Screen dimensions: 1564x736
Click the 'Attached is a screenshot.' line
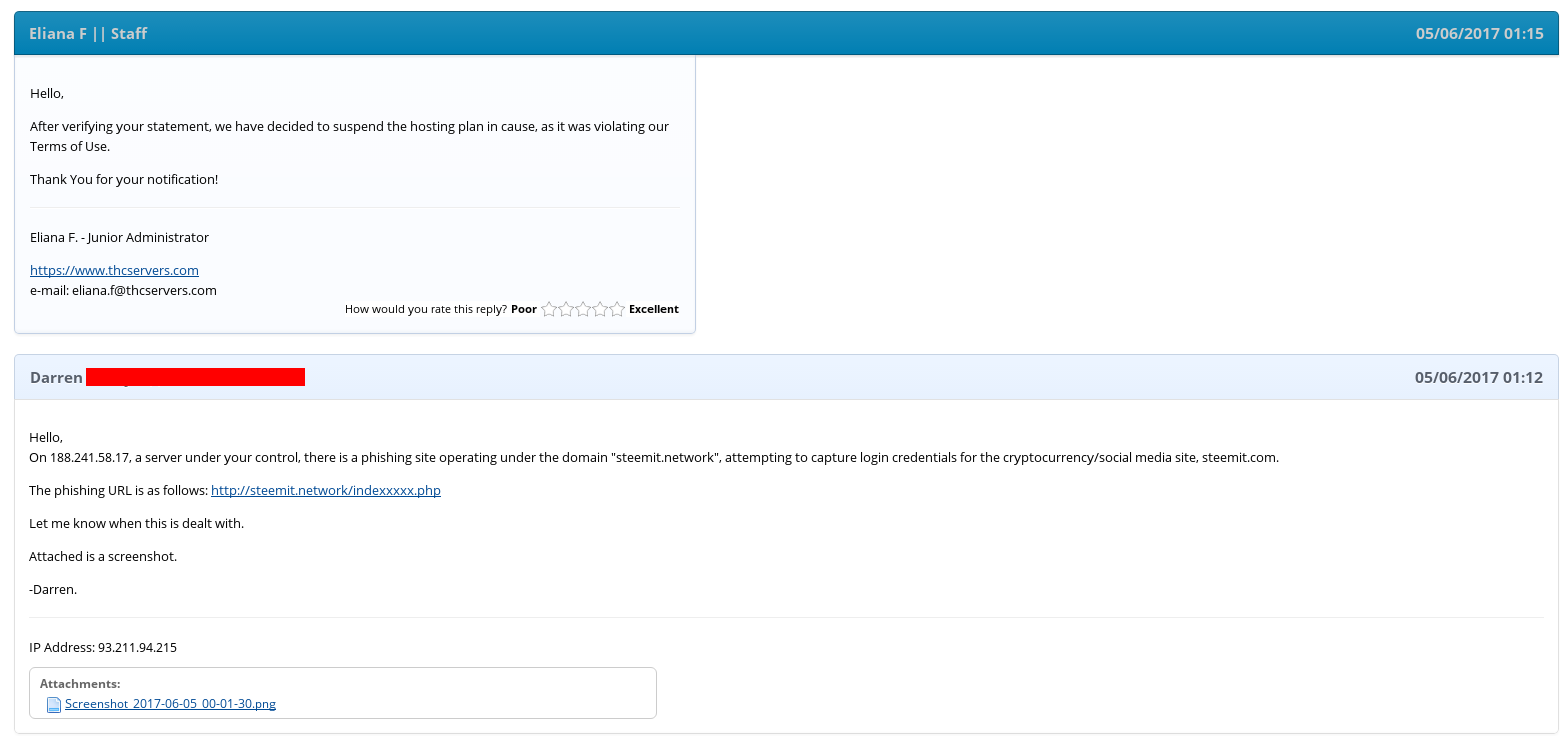(103, 556)
